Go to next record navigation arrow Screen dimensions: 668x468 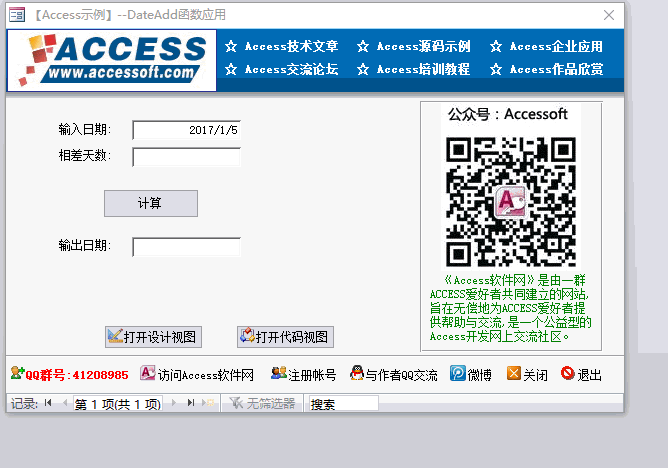(174, 402)
